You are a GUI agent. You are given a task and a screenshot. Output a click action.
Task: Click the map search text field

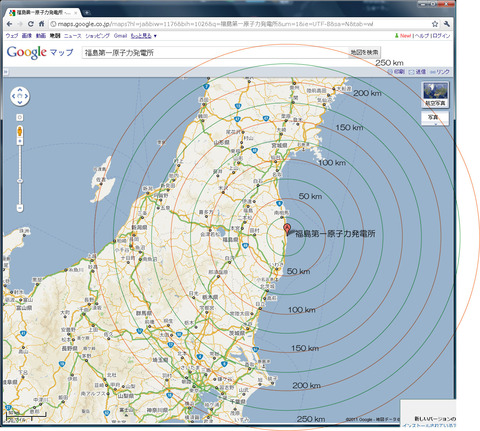point(215,53)
